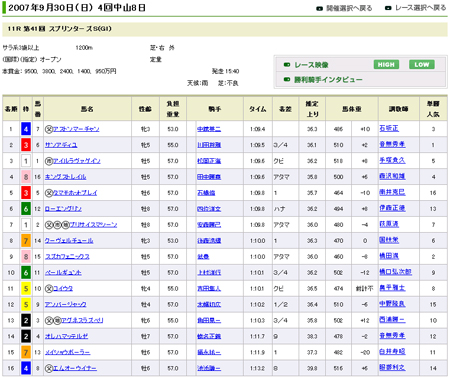450x378 pixels.
Task: Open horse メイショウボーラー link
Action: point(68,352)
